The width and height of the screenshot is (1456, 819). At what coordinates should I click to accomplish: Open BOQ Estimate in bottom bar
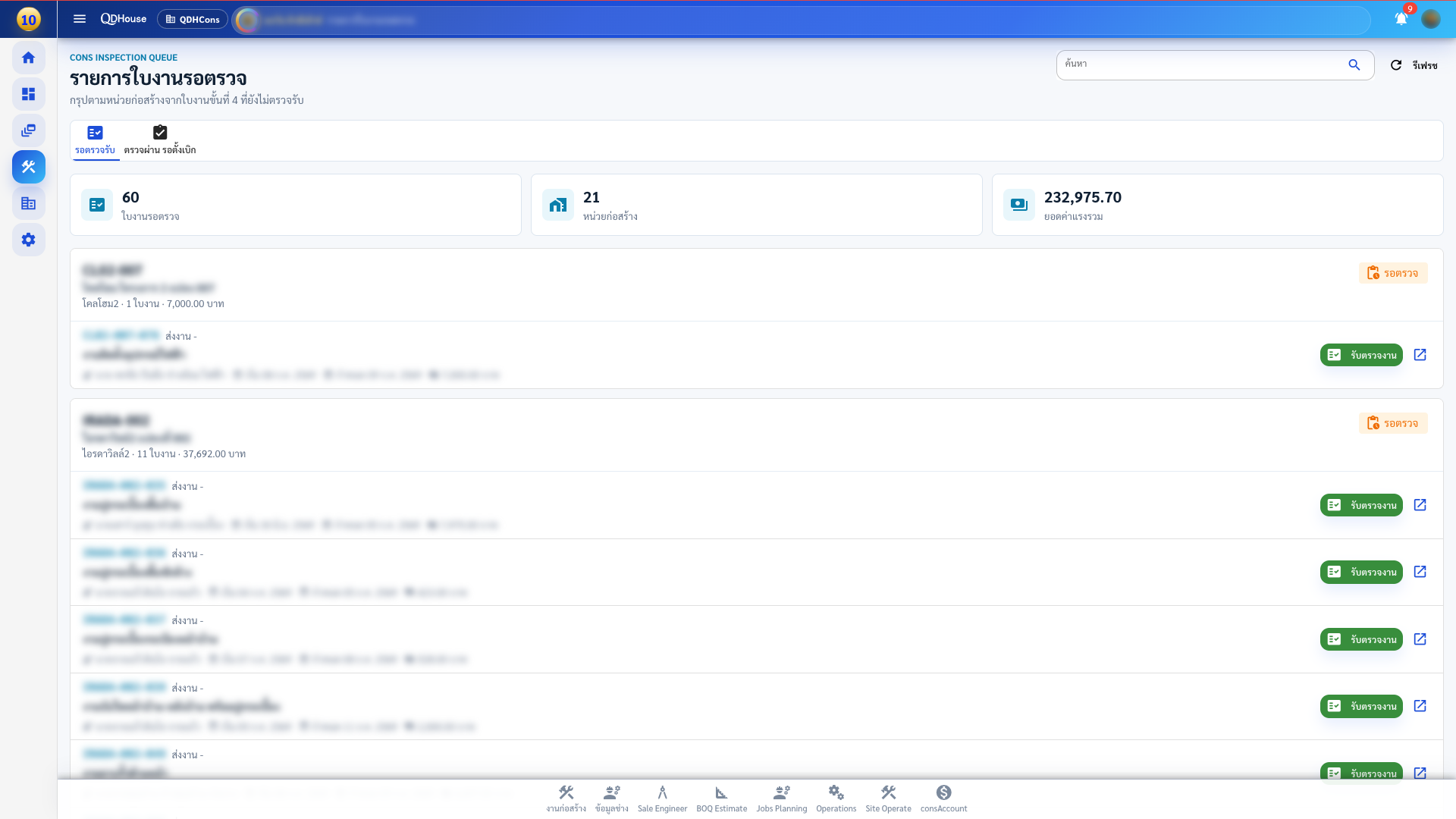pos(721,799)
